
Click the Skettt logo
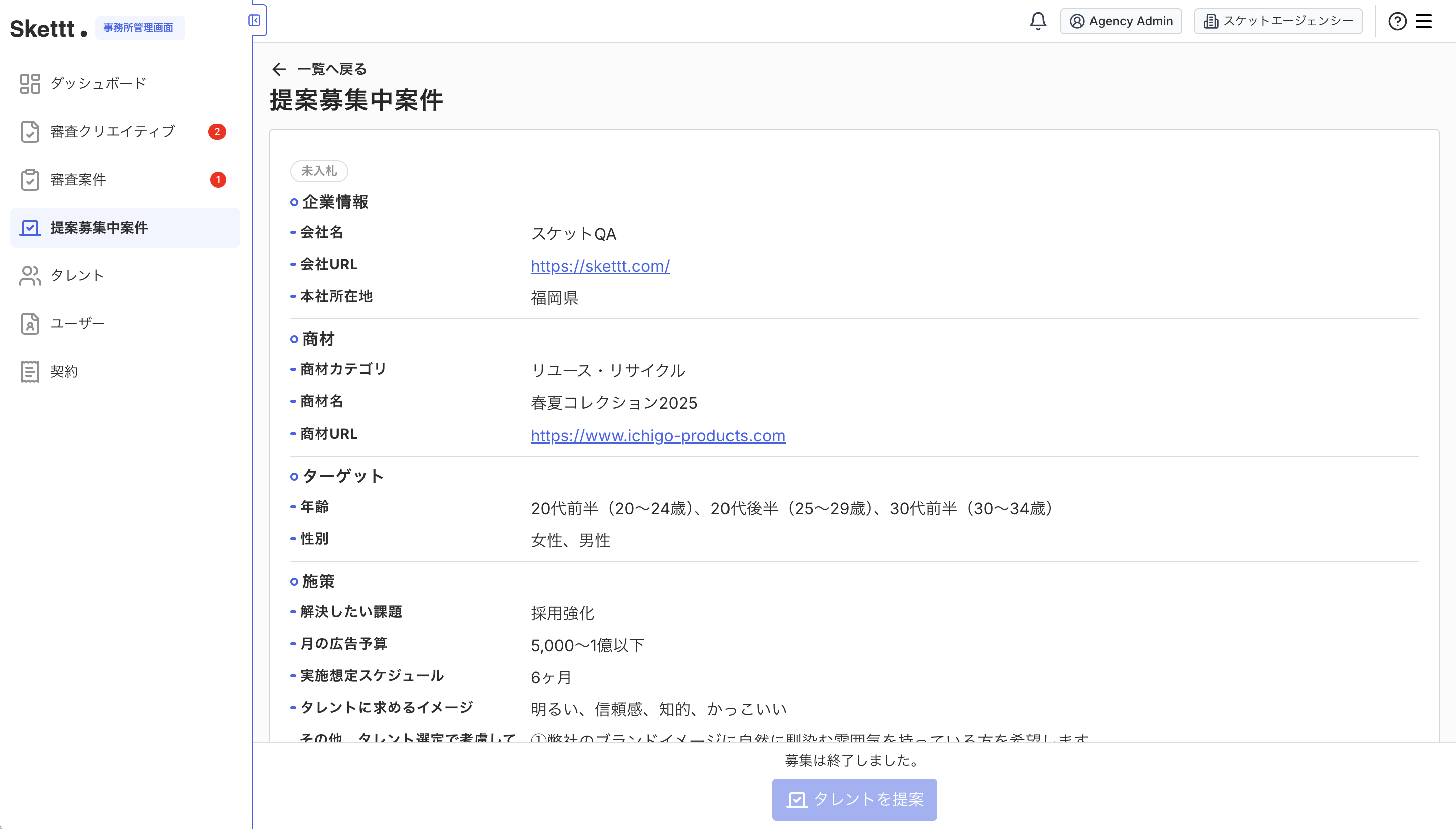(48, 29)
